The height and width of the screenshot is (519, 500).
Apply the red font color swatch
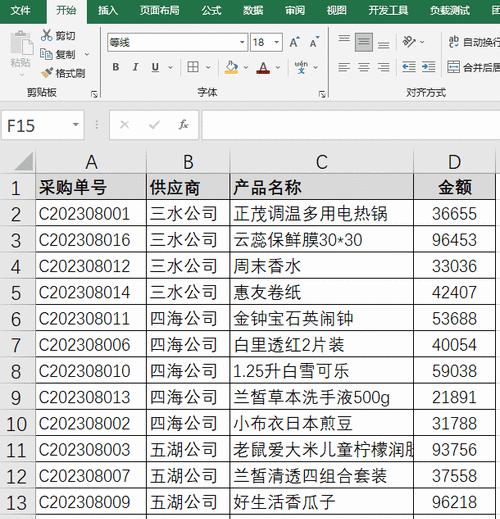(x=263, y=68)
